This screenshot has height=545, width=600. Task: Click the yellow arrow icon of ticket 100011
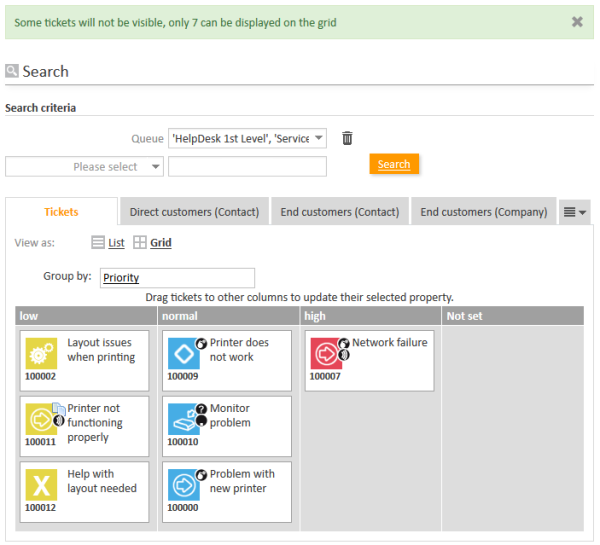(x=41, y=419)
